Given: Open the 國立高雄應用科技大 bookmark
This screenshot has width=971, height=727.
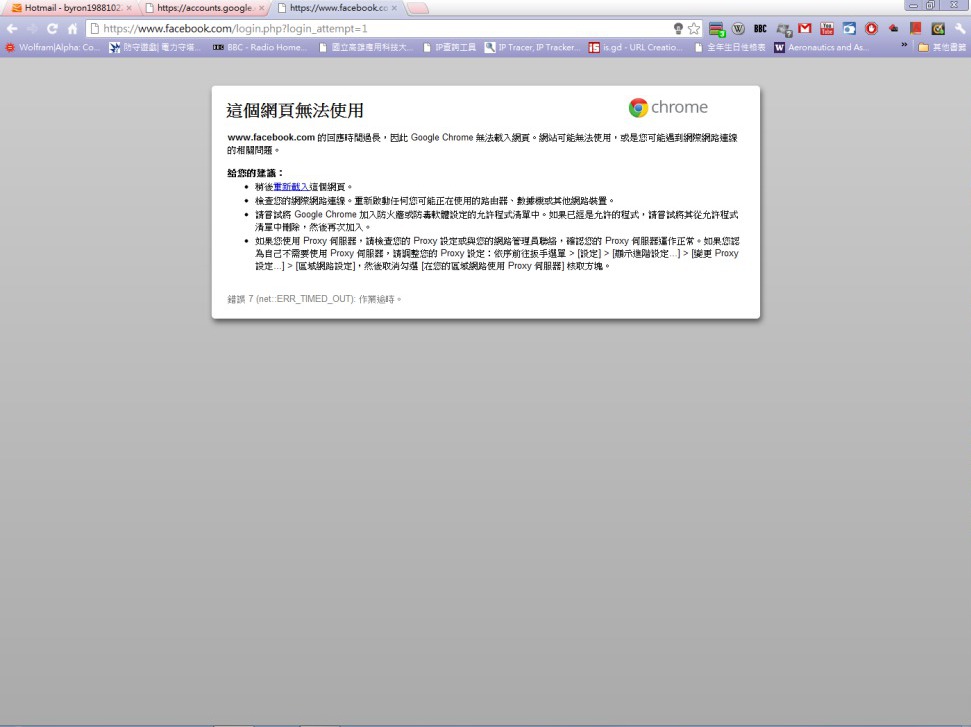Looking at the screenshot, I should pos(365,47).
